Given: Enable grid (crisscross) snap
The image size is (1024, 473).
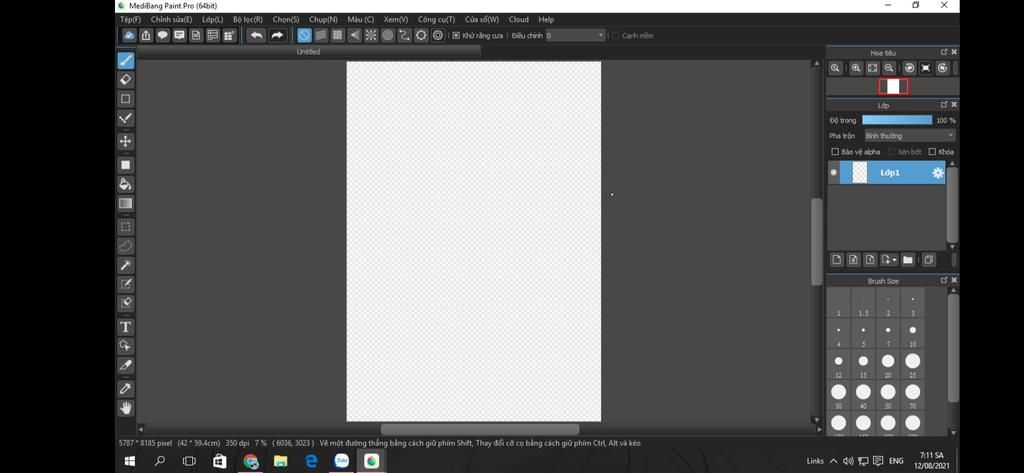Looking at the screenshot, I should pyautogui.click(x=338, y=35).
